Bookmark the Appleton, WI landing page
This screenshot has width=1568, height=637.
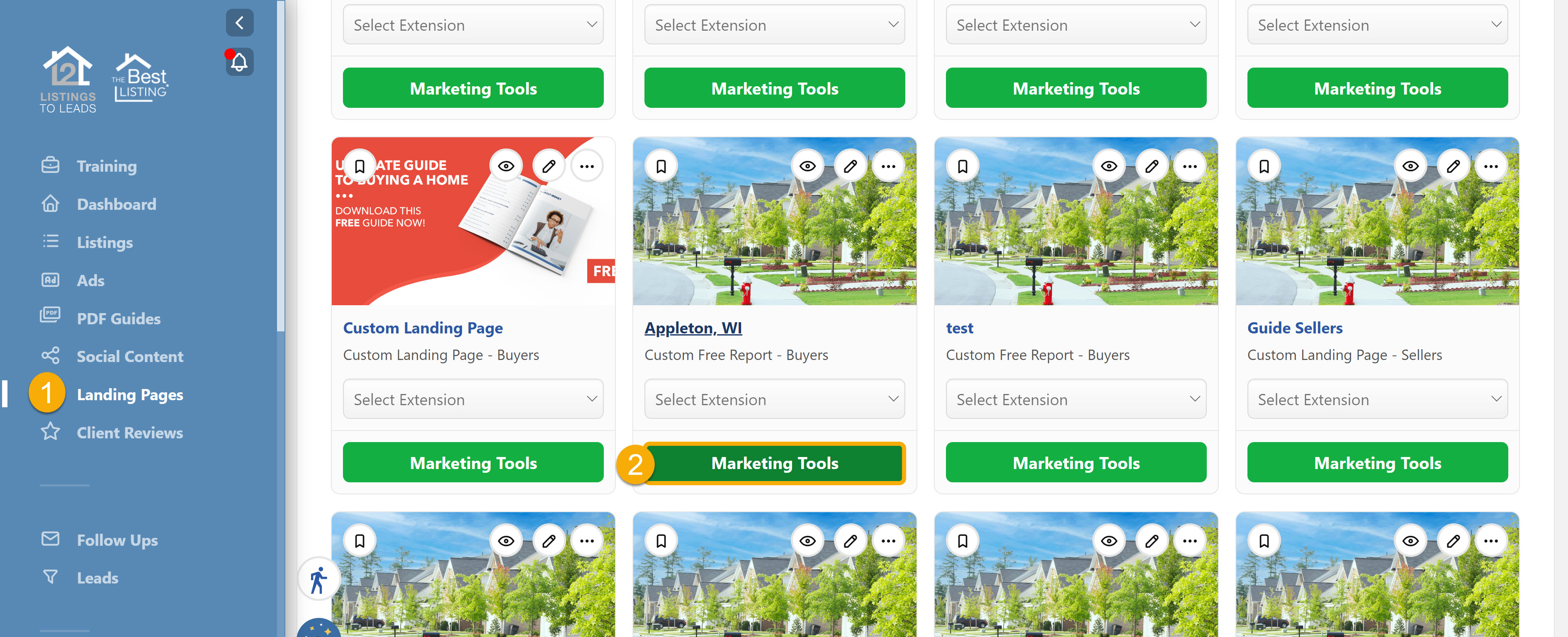(661, 166)
